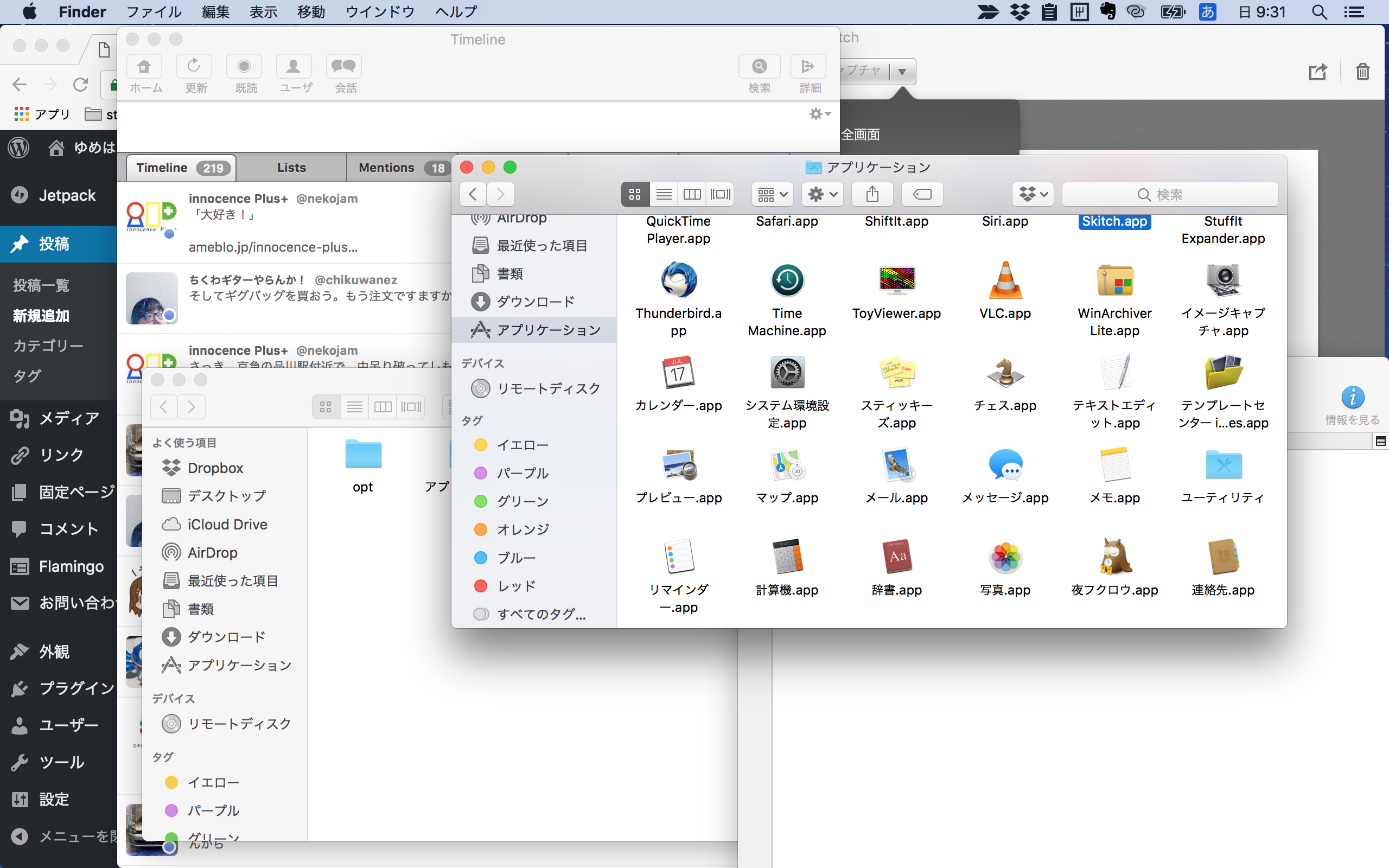The width and height of the screenshot is (1389, 868).
Task: Open 計算機.app icon
Action: (787, 557)
